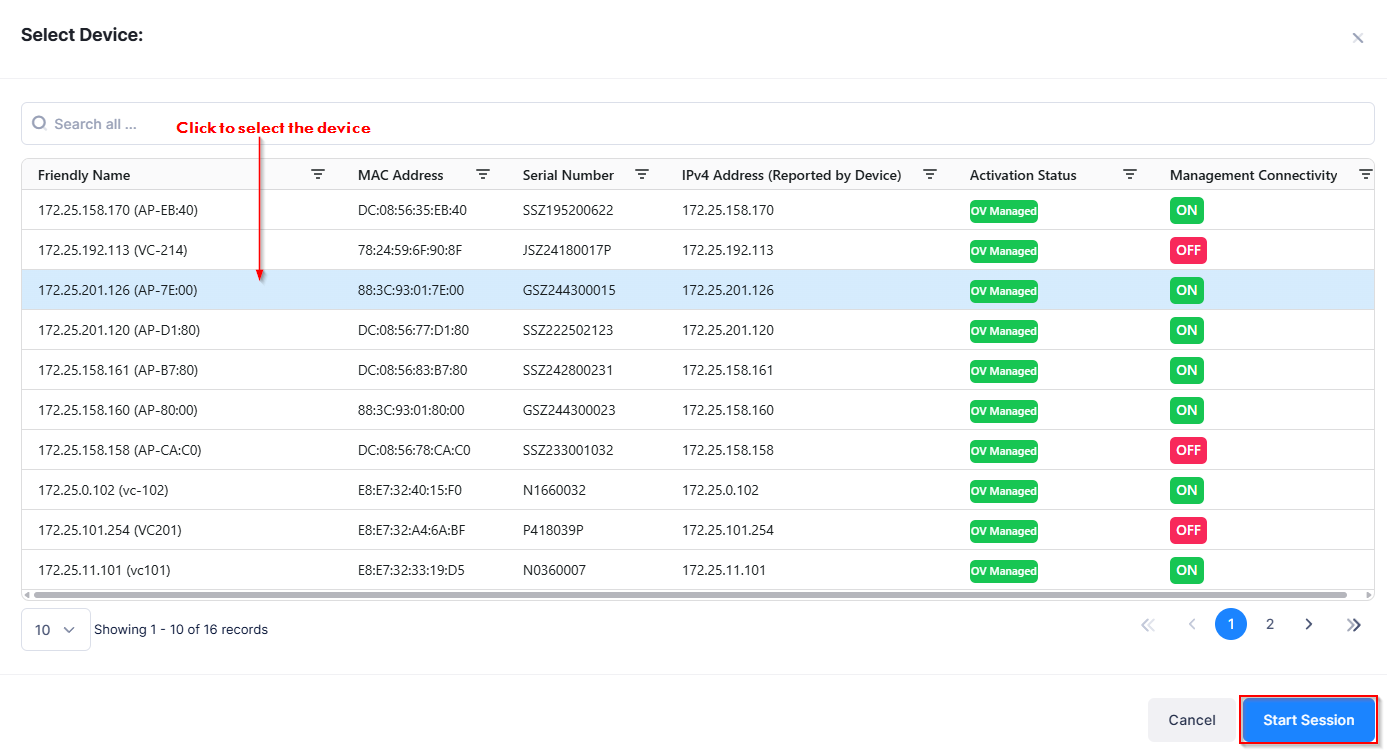
Task: Click the Start Session button
Action: click(x=1308, y=720)
